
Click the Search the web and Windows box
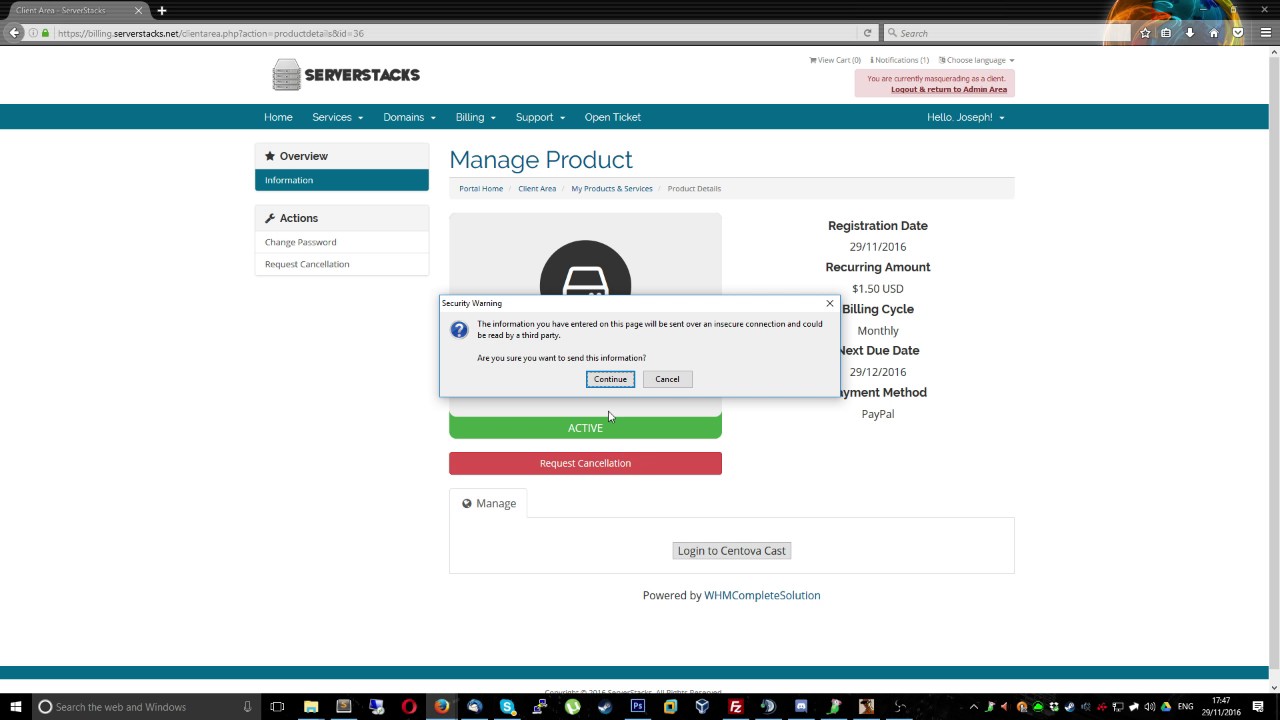[145, 707]
